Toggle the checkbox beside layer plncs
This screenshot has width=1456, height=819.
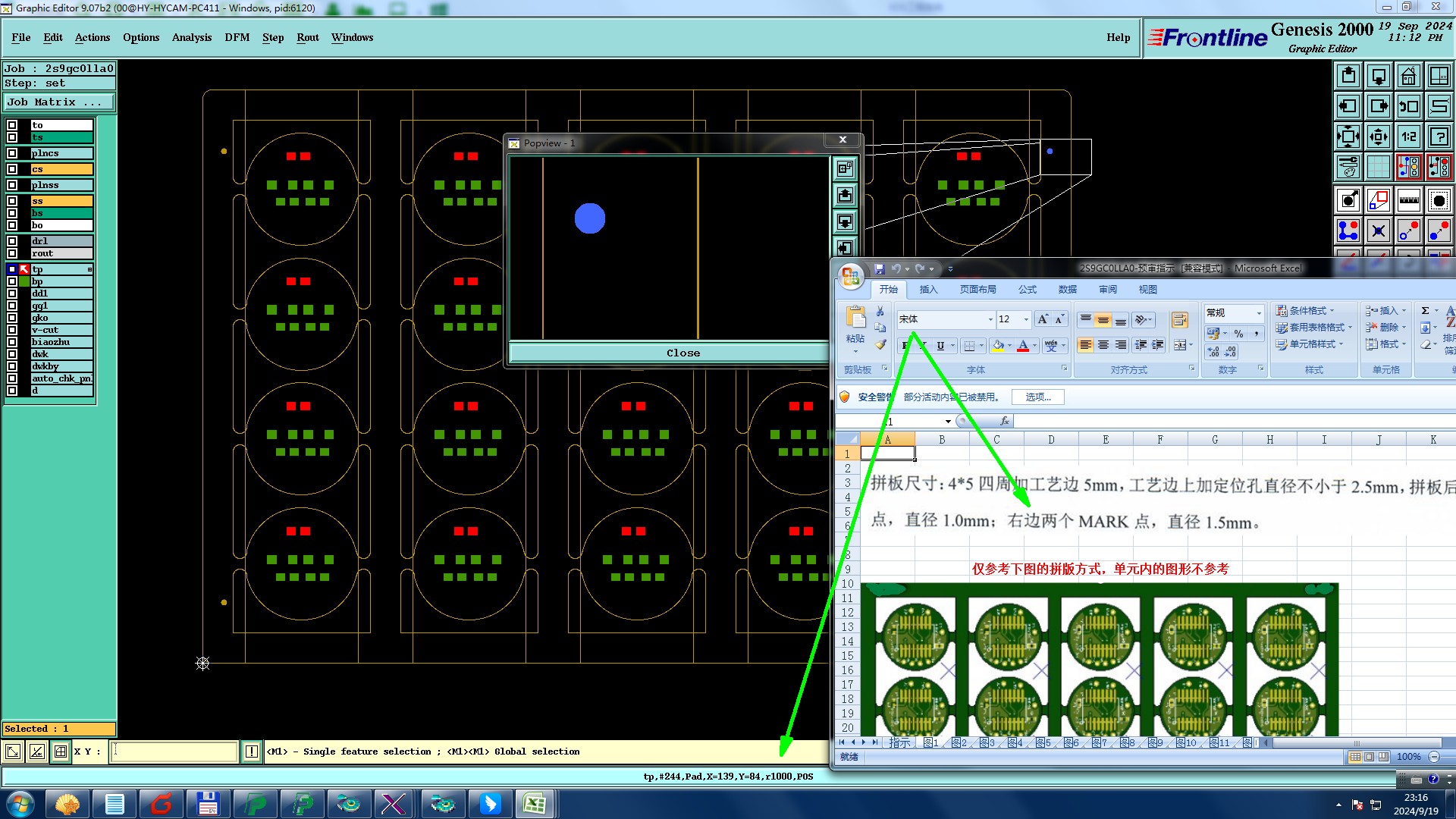pyautogui.click(x=12, y=153)
